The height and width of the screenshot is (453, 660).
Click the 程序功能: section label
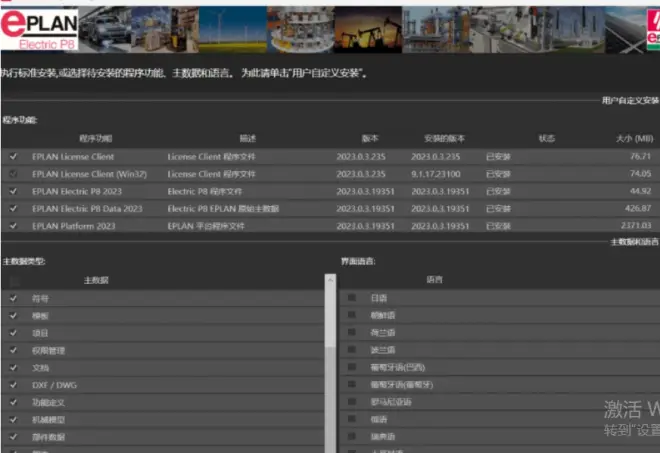click(20, 120)
